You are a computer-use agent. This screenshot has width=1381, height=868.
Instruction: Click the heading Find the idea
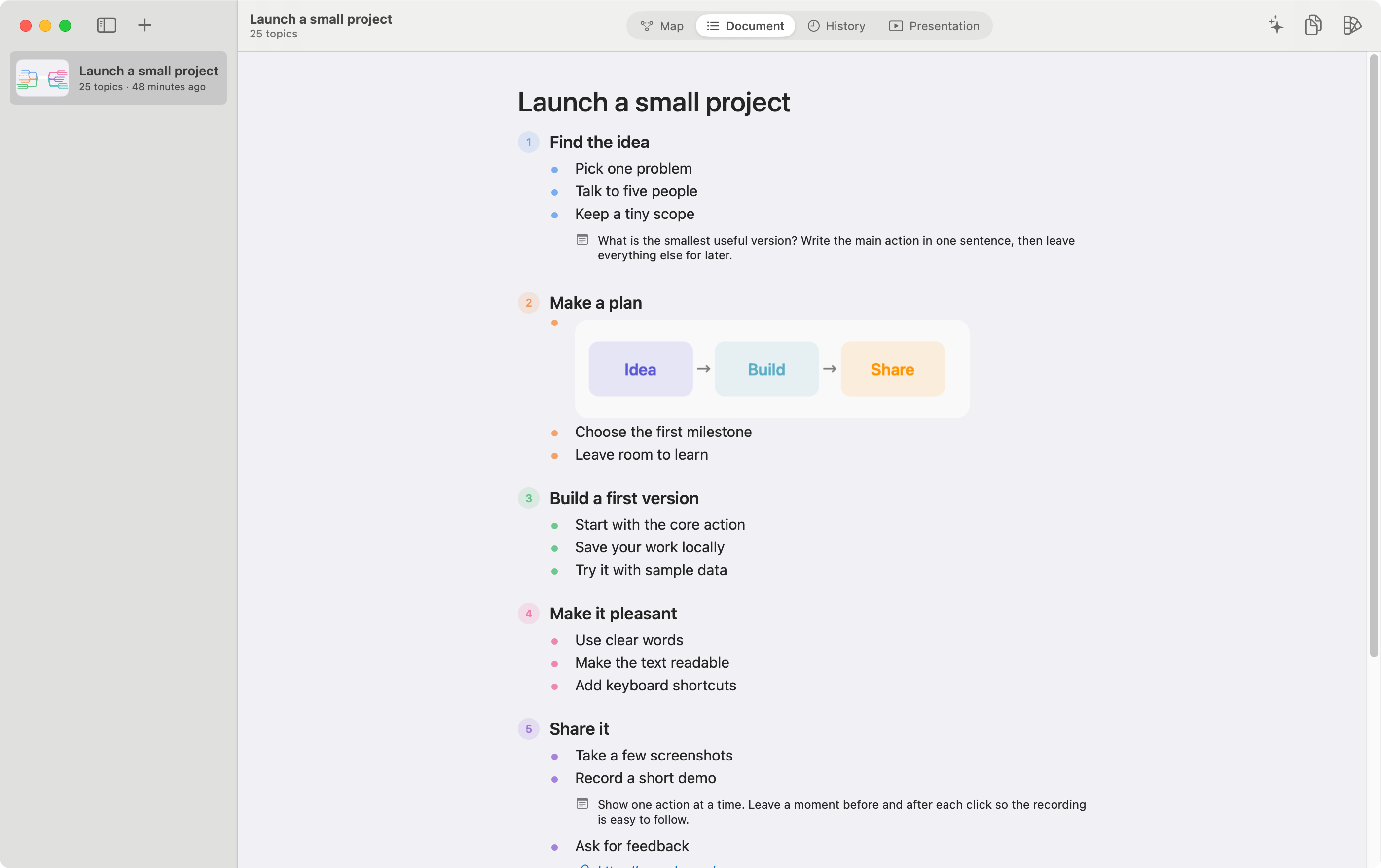[599, 142]
